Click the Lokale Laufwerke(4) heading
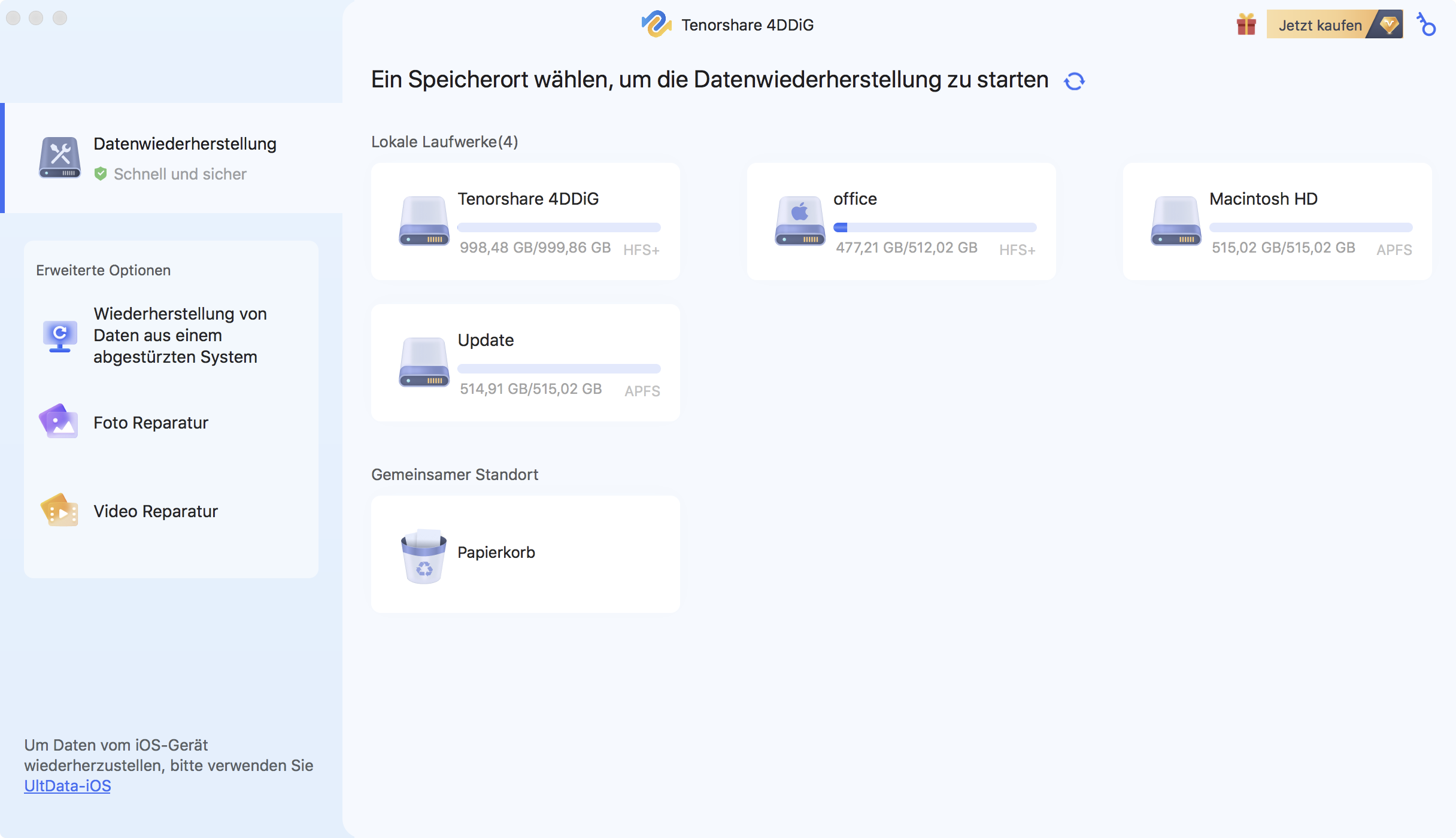This screenshot has height=838, width=1456. tap(445, 142)
